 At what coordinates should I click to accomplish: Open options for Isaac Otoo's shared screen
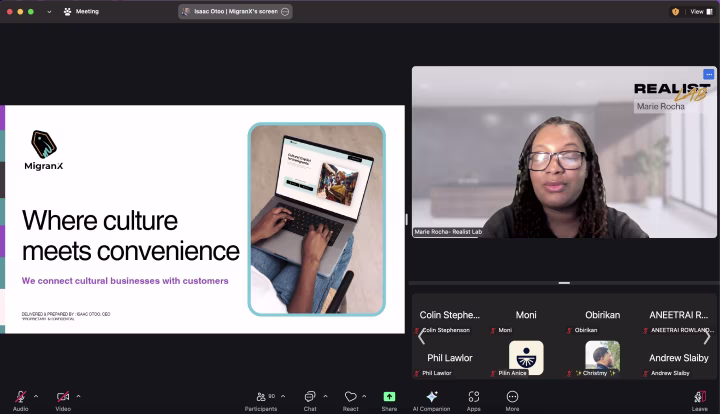click(x=285, y=11)
